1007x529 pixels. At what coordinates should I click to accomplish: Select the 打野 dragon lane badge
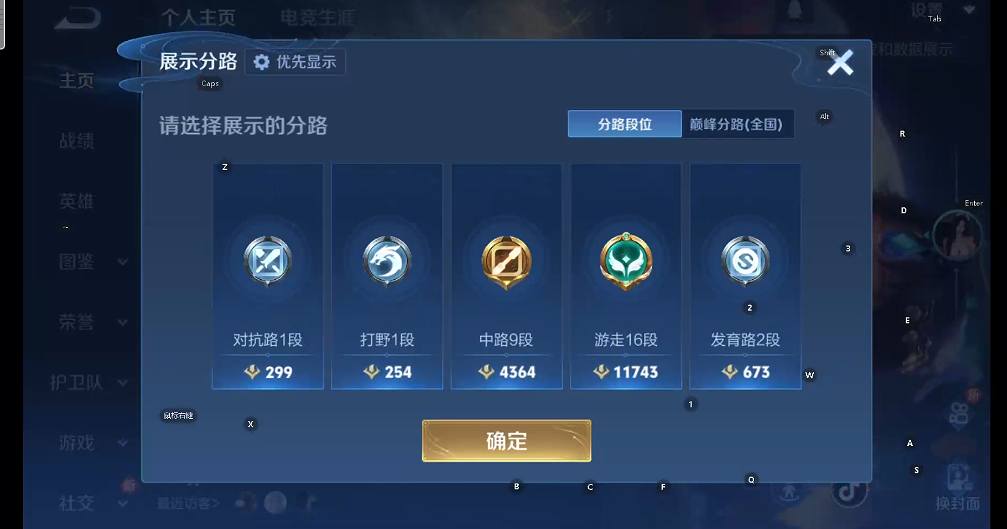[387, 261]
